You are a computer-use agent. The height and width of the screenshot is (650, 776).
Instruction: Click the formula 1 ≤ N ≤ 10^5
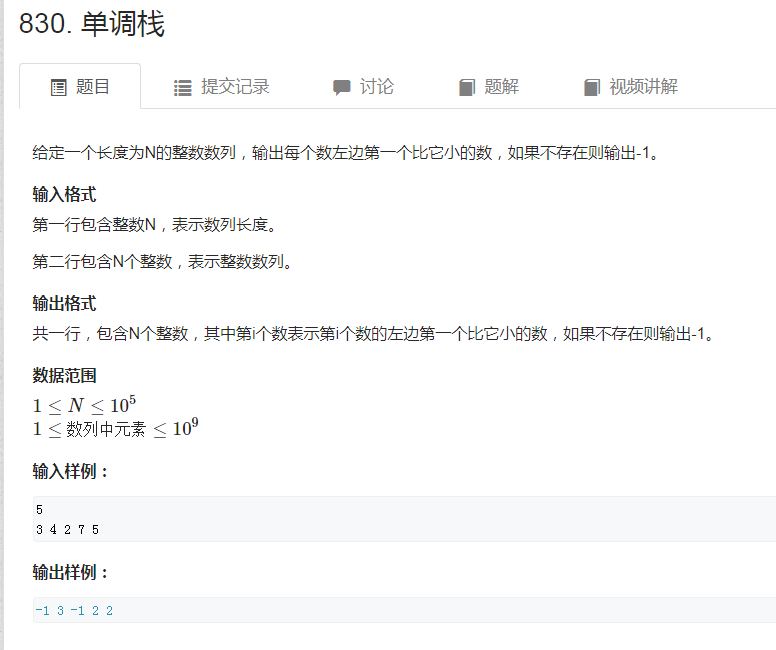tap(84, 405)
